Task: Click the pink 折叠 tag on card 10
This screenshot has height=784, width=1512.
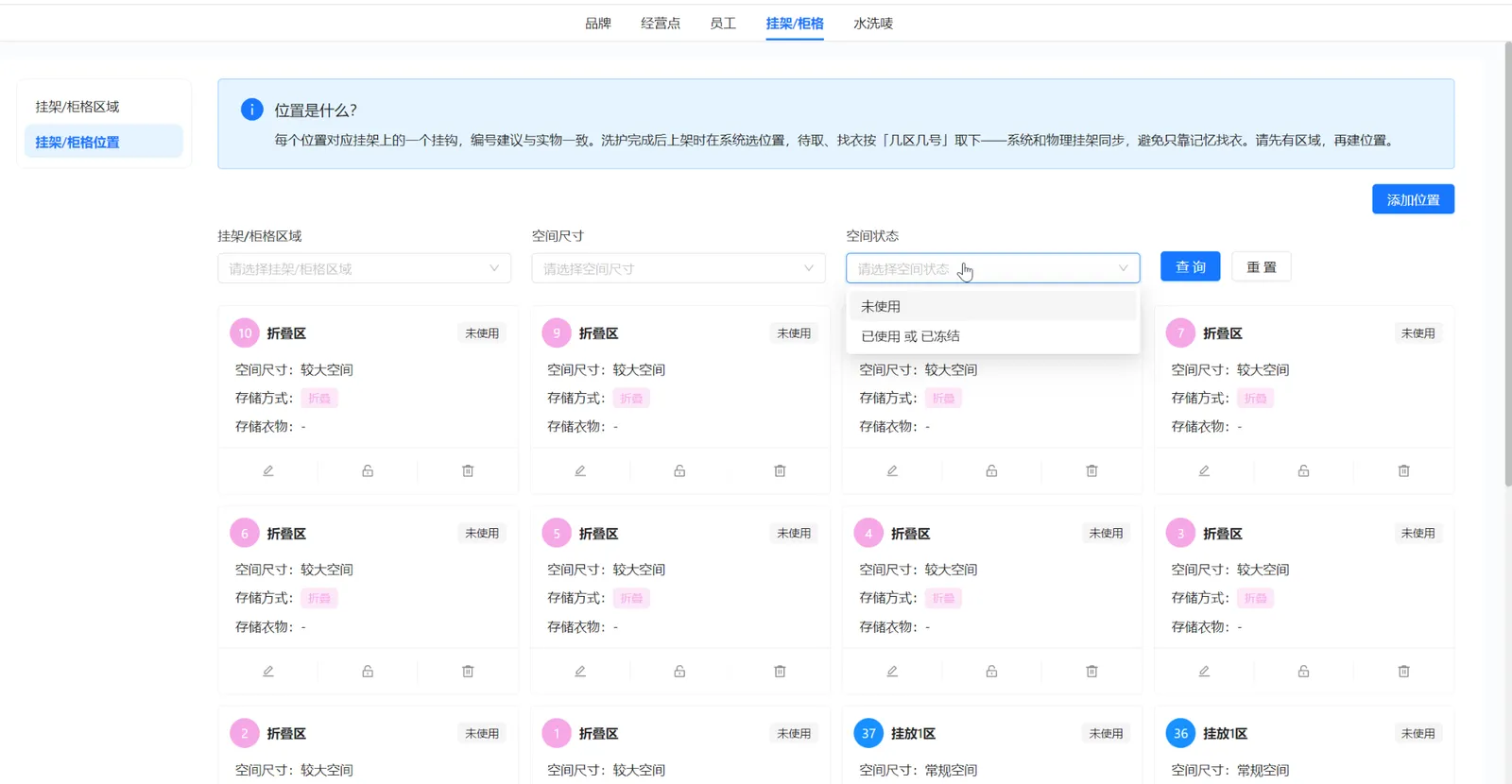Action: [x=319, y=399]
